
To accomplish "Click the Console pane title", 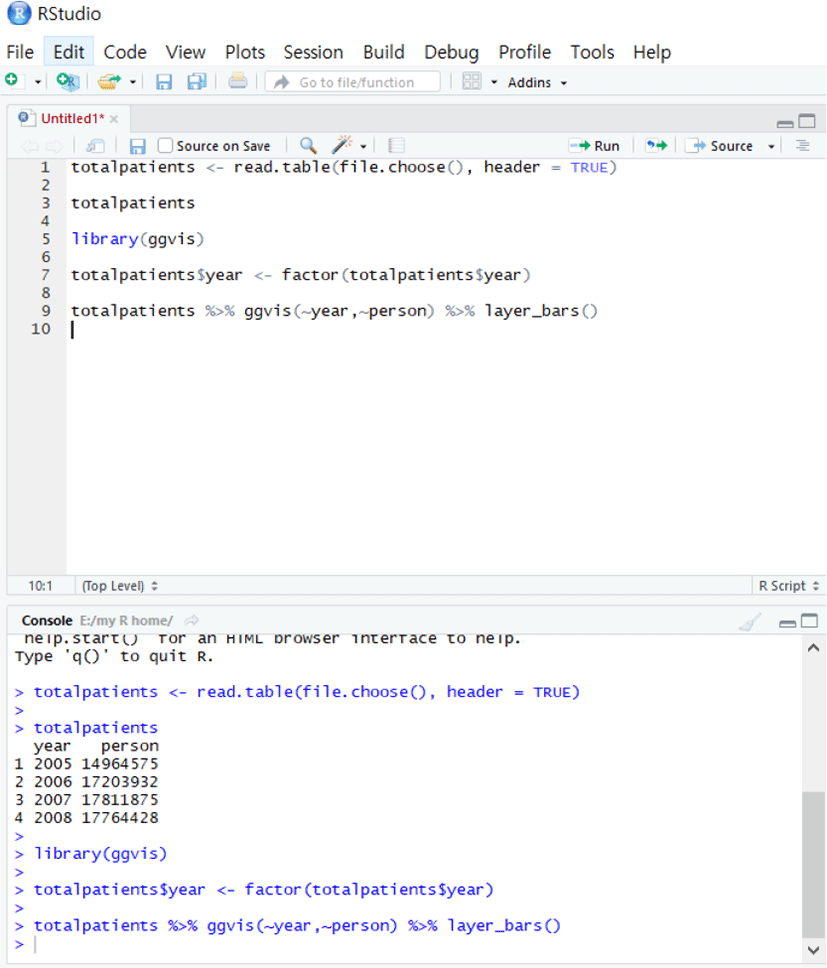I will pyautogui.click(x=47, y=620).
